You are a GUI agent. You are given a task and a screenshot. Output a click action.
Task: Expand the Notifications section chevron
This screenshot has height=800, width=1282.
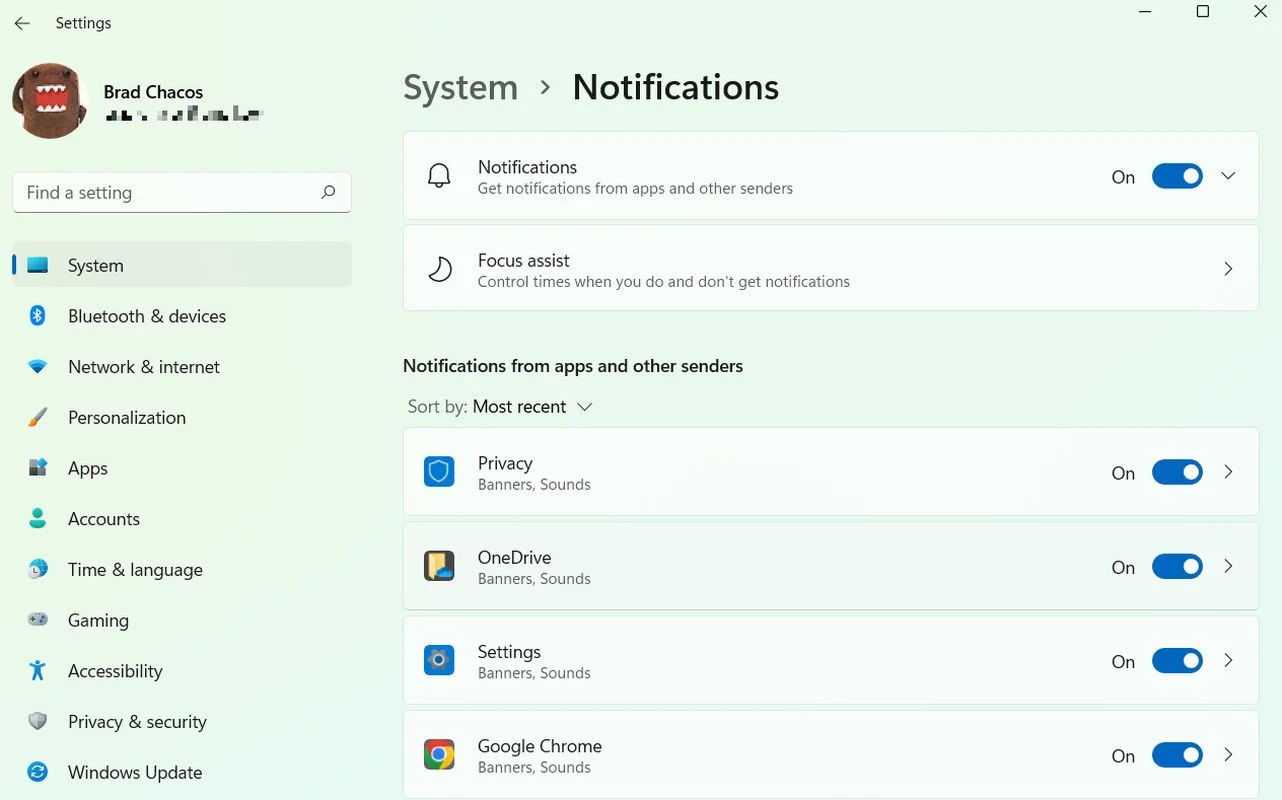click(1228, 175)
